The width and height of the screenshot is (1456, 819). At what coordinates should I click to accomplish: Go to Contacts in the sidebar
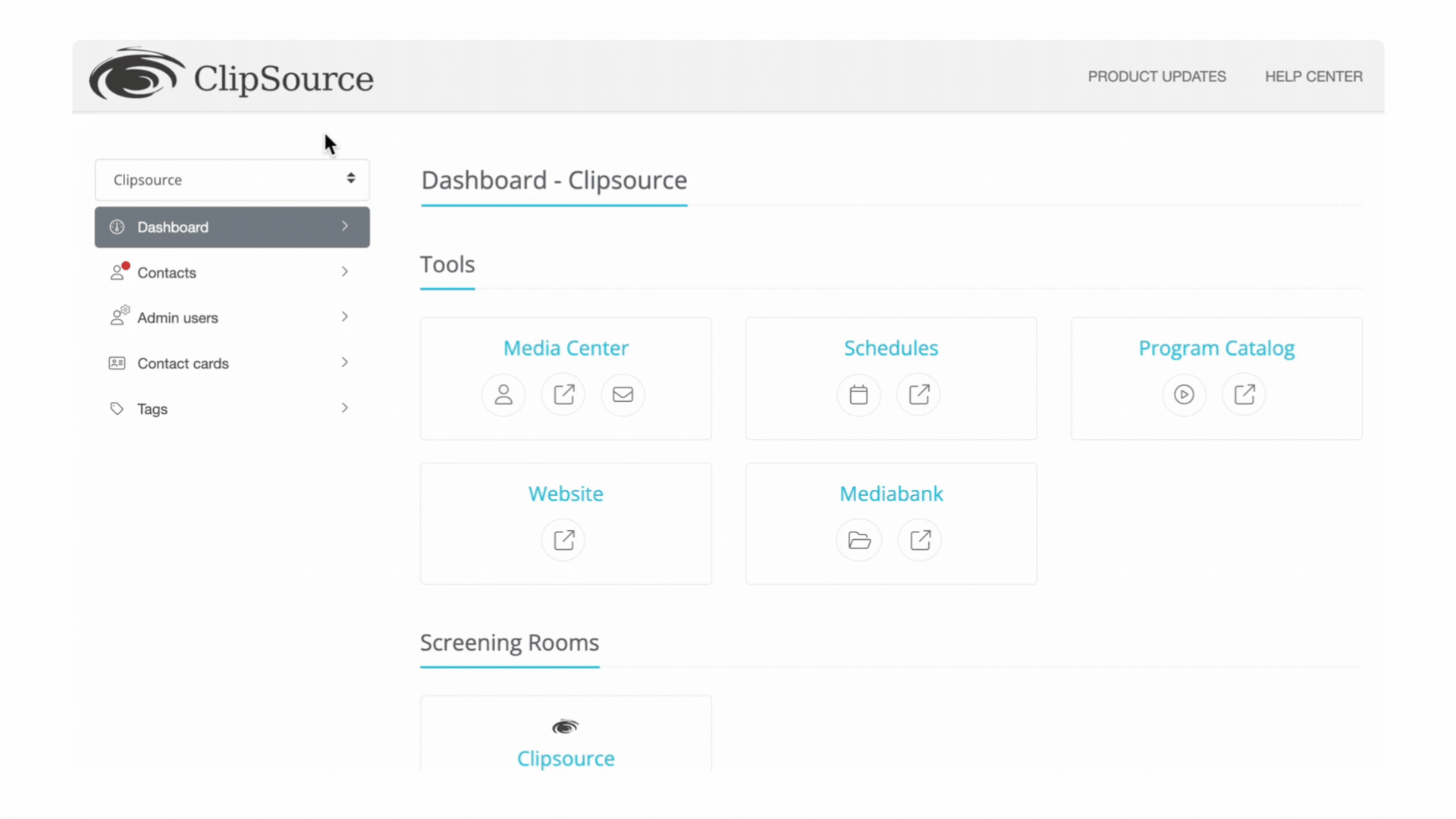(x=232, y=272)
